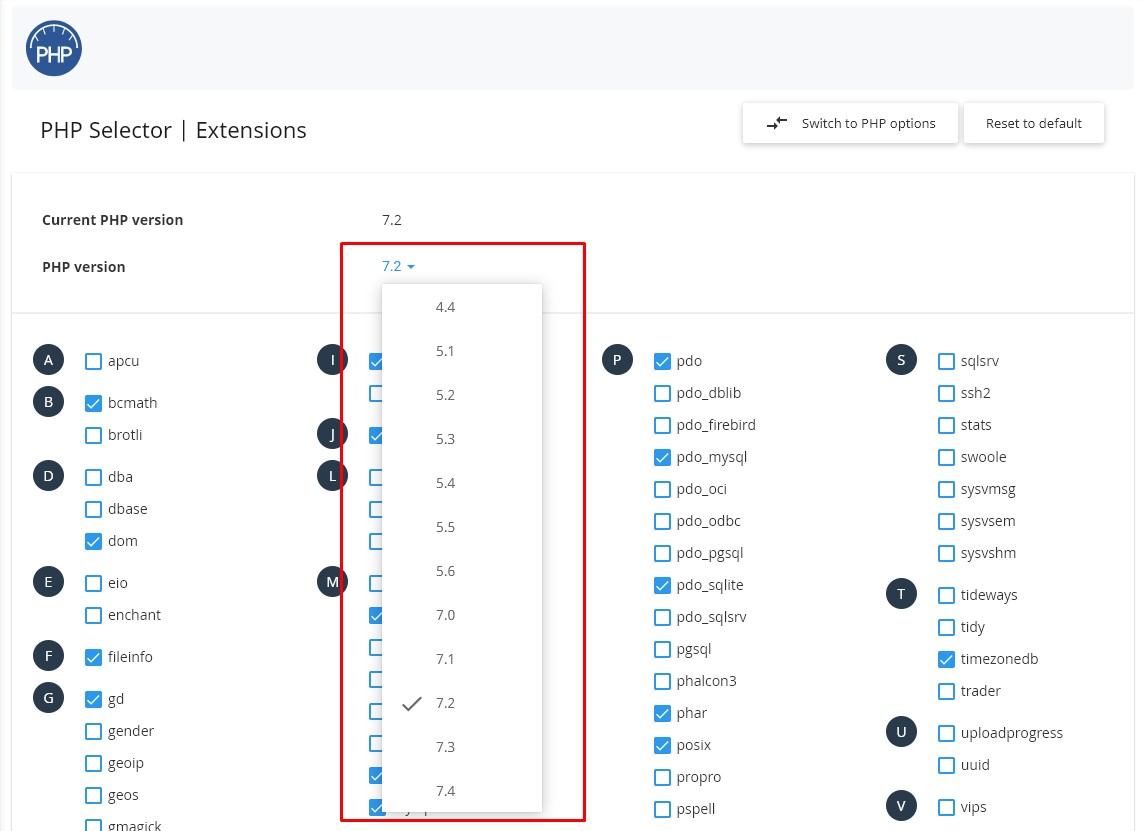The image size is (1147, 831).
Task: Click the letter A group badge
Action: click(48, 360)
